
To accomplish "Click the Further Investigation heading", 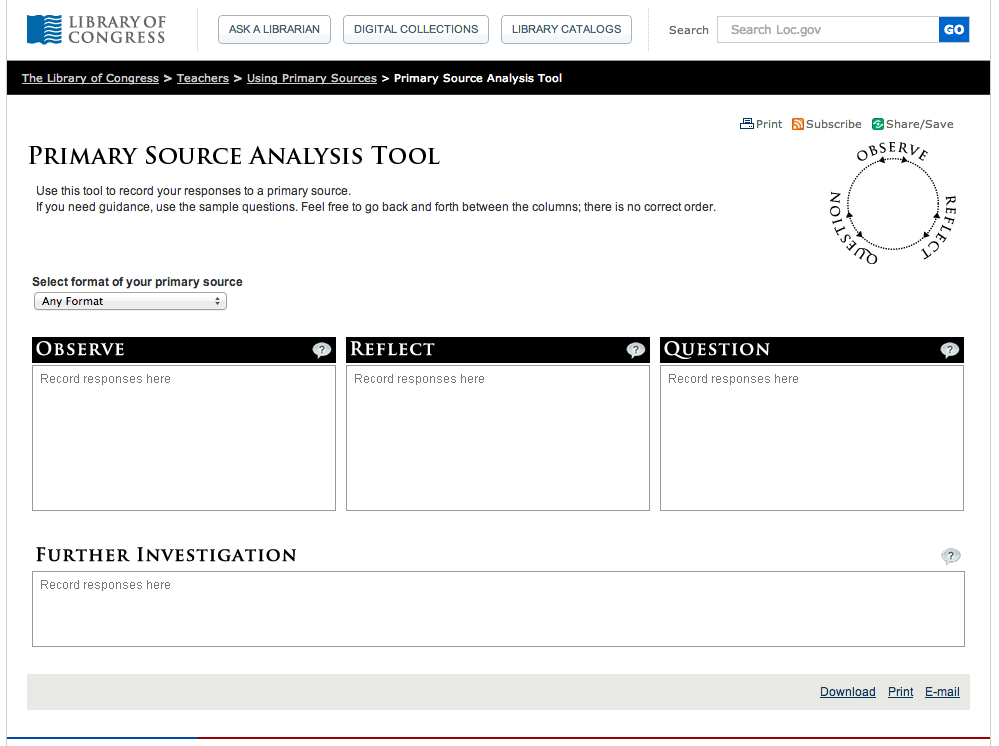I will [x=166, y=555].
